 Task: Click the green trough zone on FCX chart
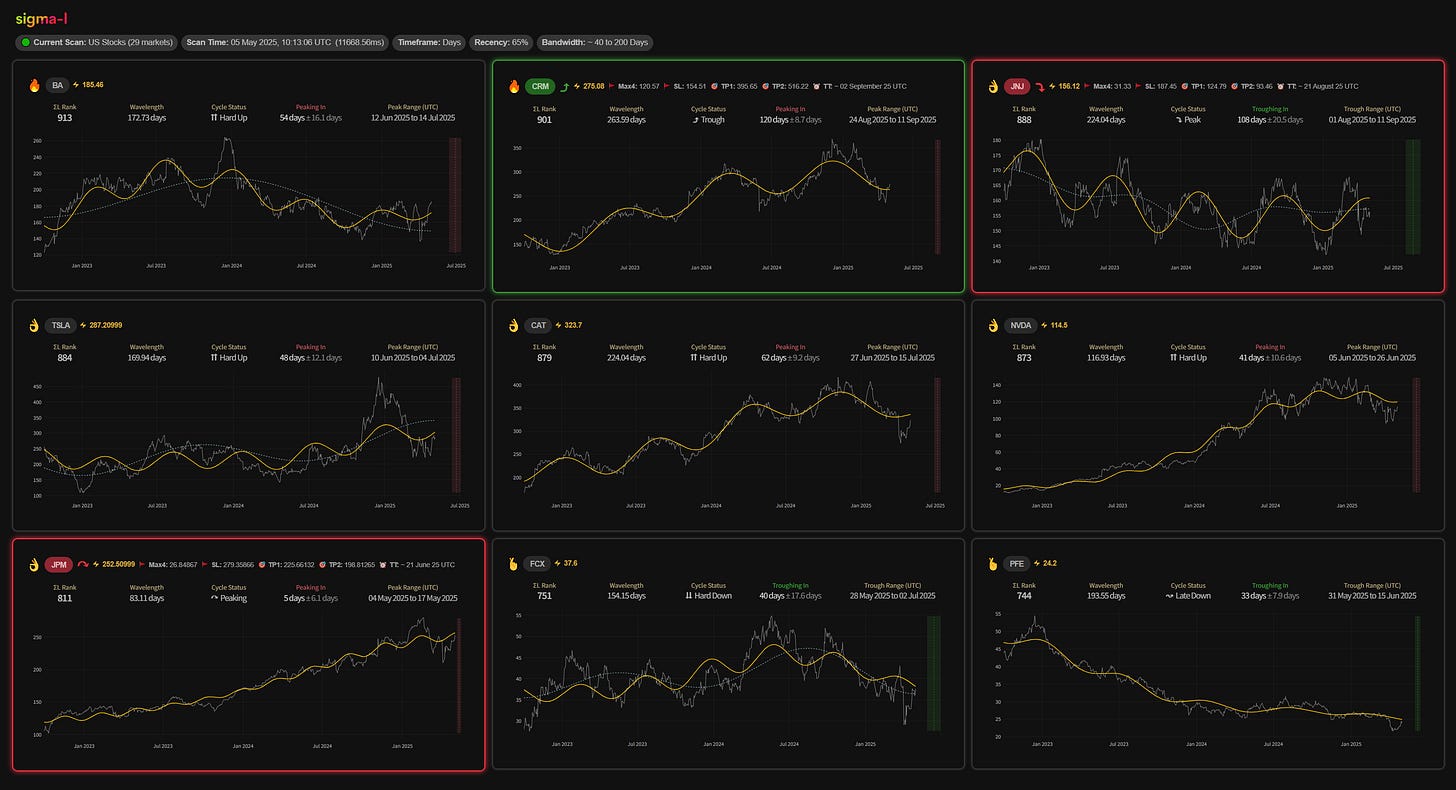pyautogui.click(x=933, y=674)
